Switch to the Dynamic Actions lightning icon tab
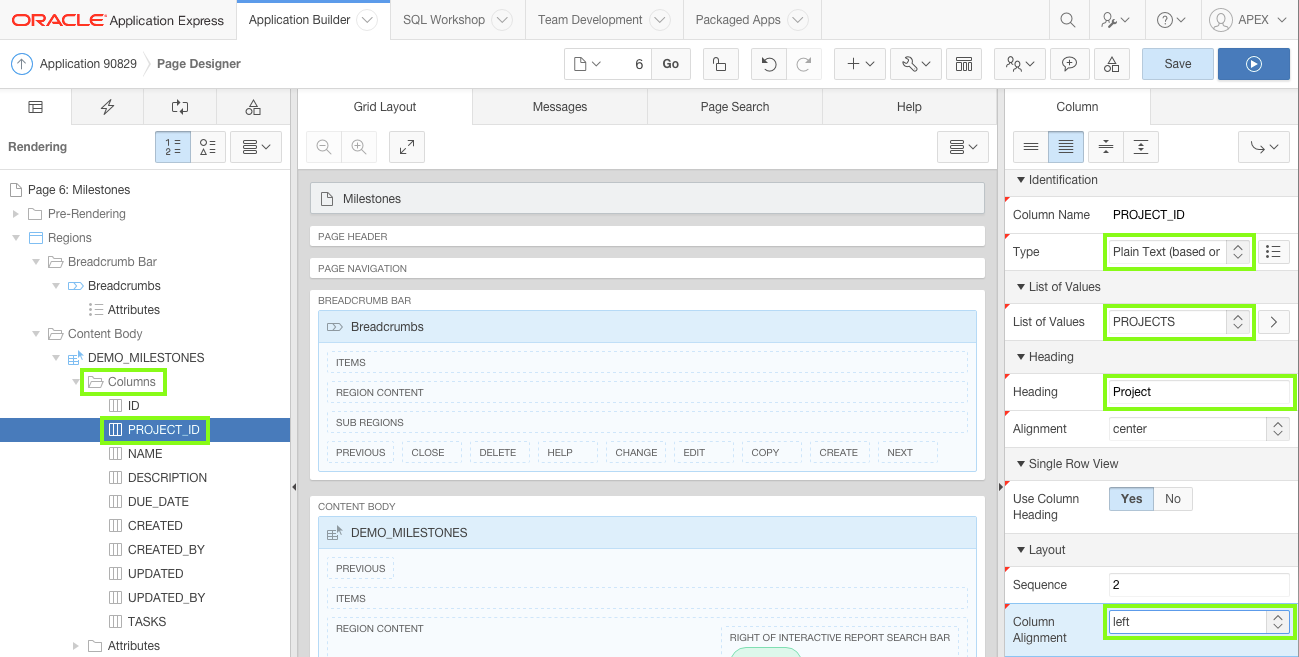 pos(107,107)
